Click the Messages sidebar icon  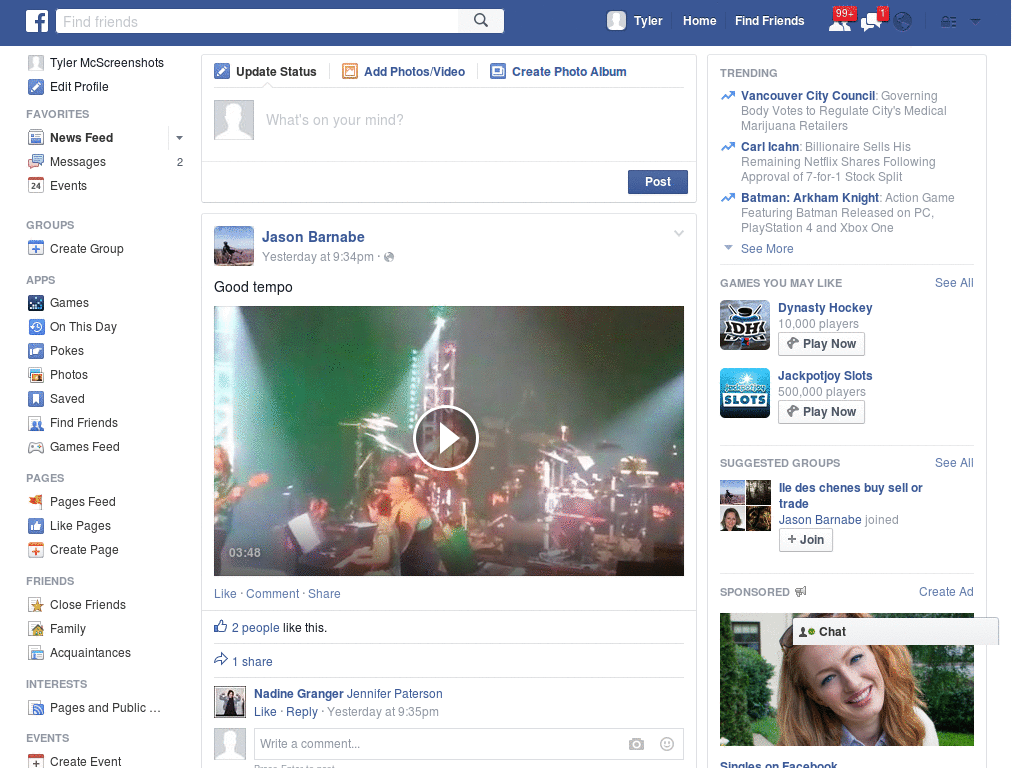[x=36, y=162]
